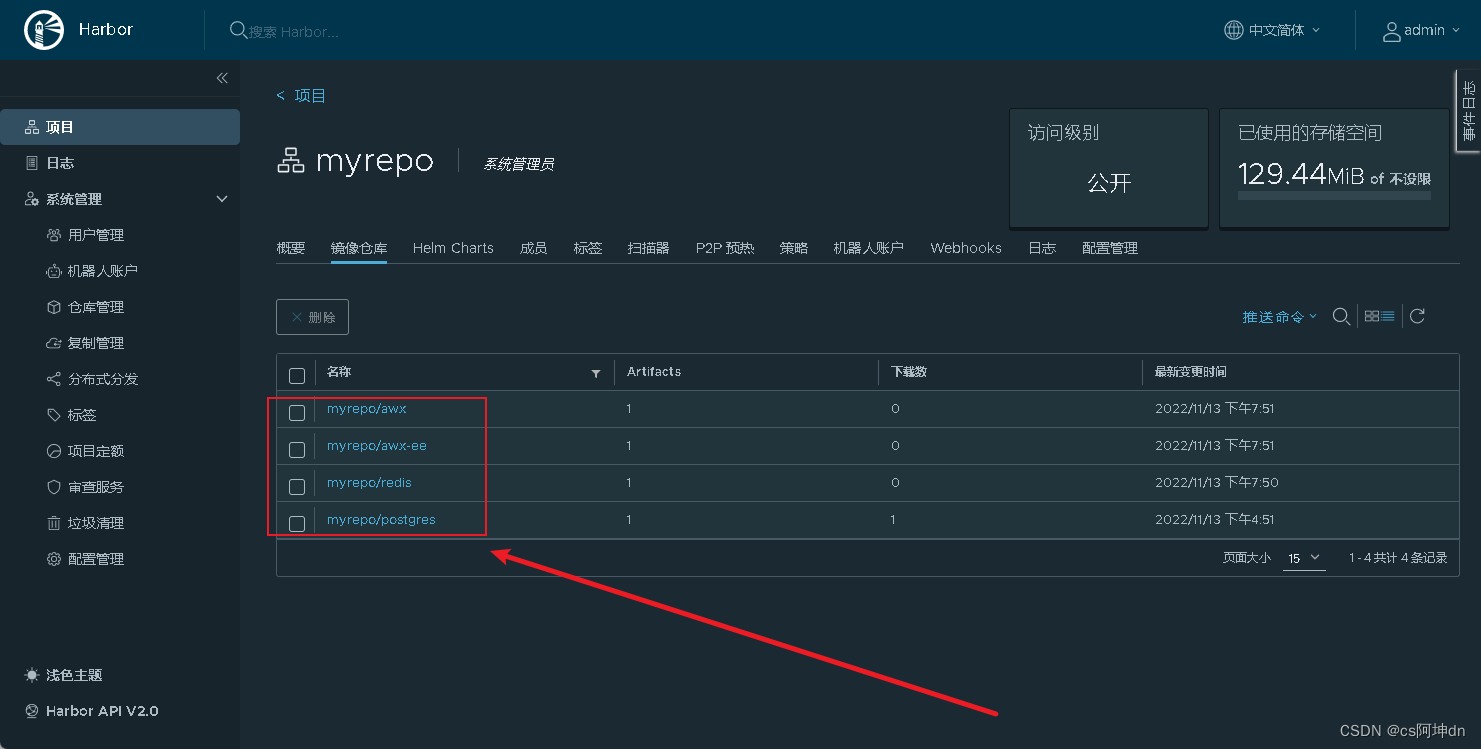1481x749 pixels.
Task: Sort by the 下载数 column header
Action: pos(909,372)
